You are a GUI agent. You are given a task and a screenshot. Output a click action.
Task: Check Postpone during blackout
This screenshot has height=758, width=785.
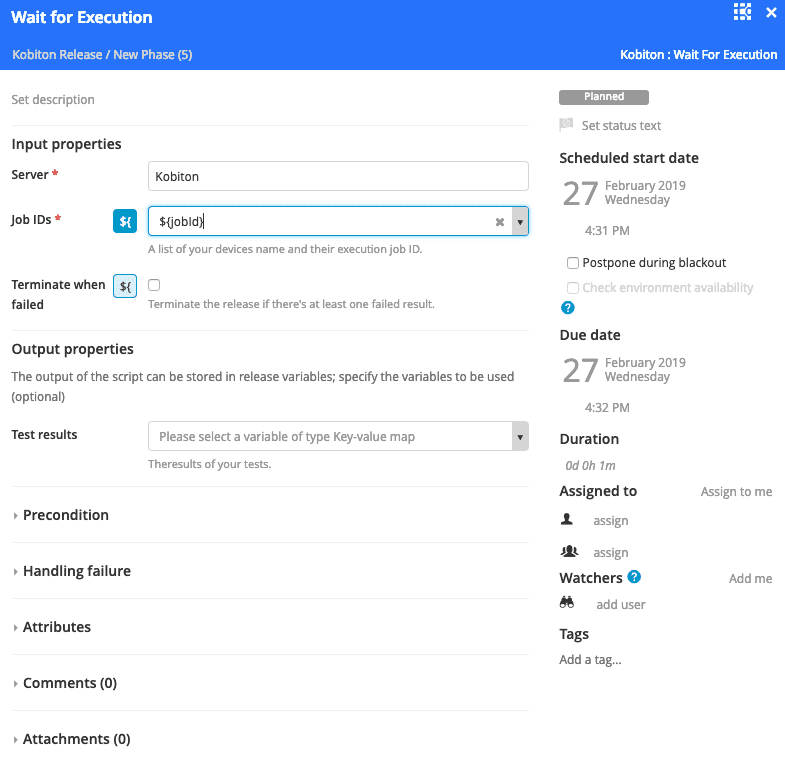coord(573,263)
